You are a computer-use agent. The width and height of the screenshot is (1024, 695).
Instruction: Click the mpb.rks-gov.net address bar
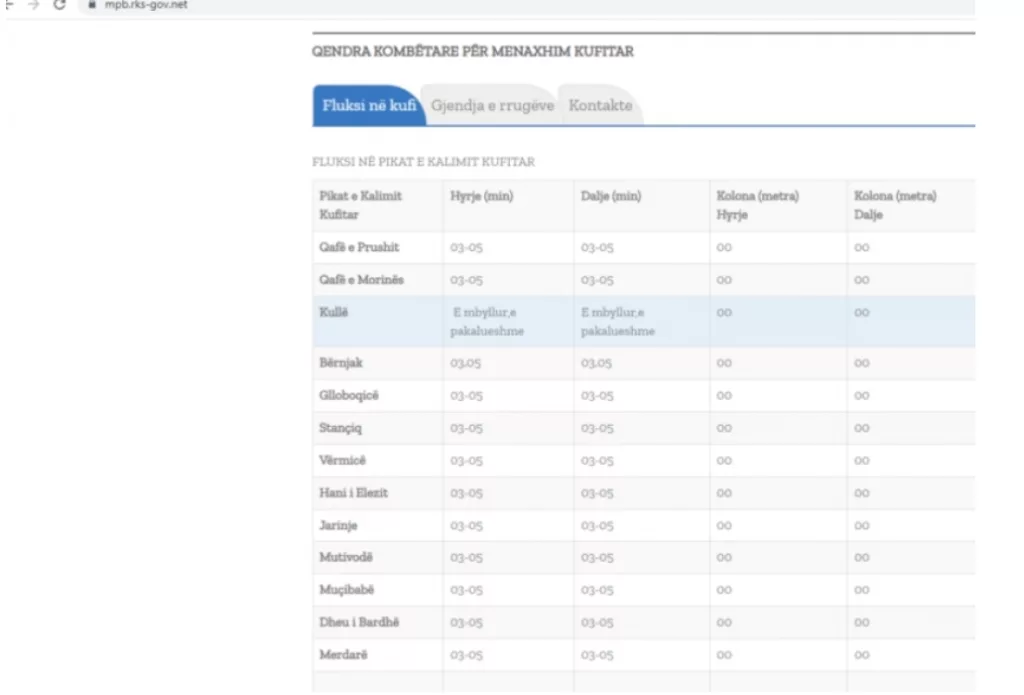point(526,5)
